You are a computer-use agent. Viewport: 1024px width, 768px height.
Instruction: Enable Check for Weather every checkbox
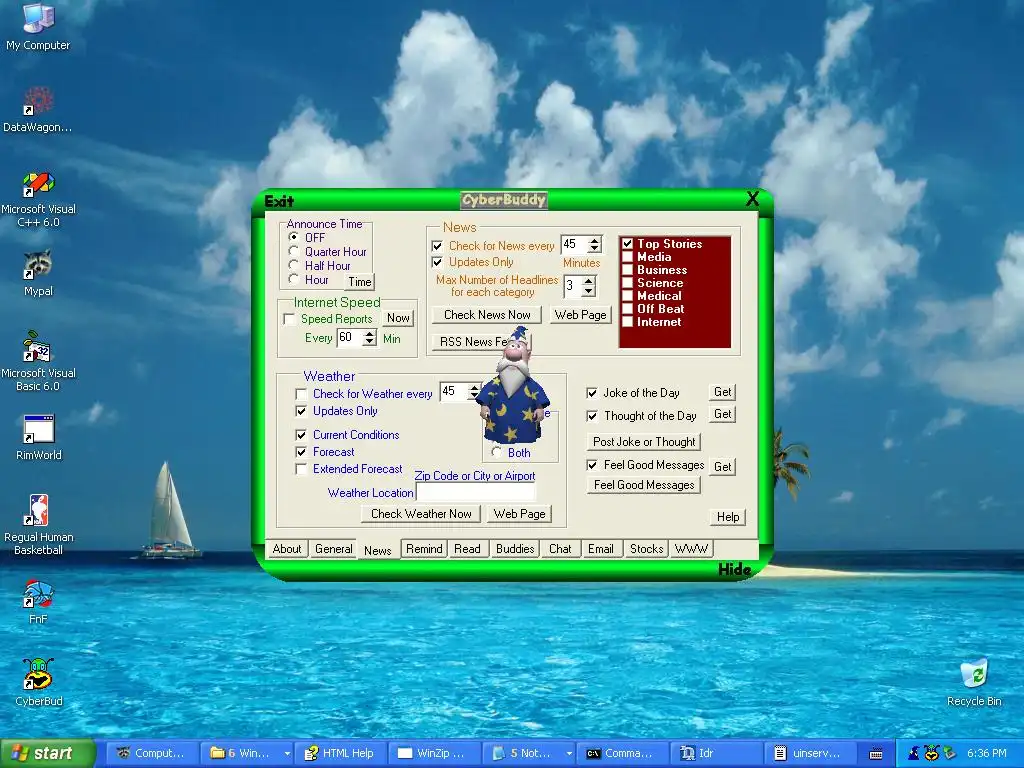[301, 394]
